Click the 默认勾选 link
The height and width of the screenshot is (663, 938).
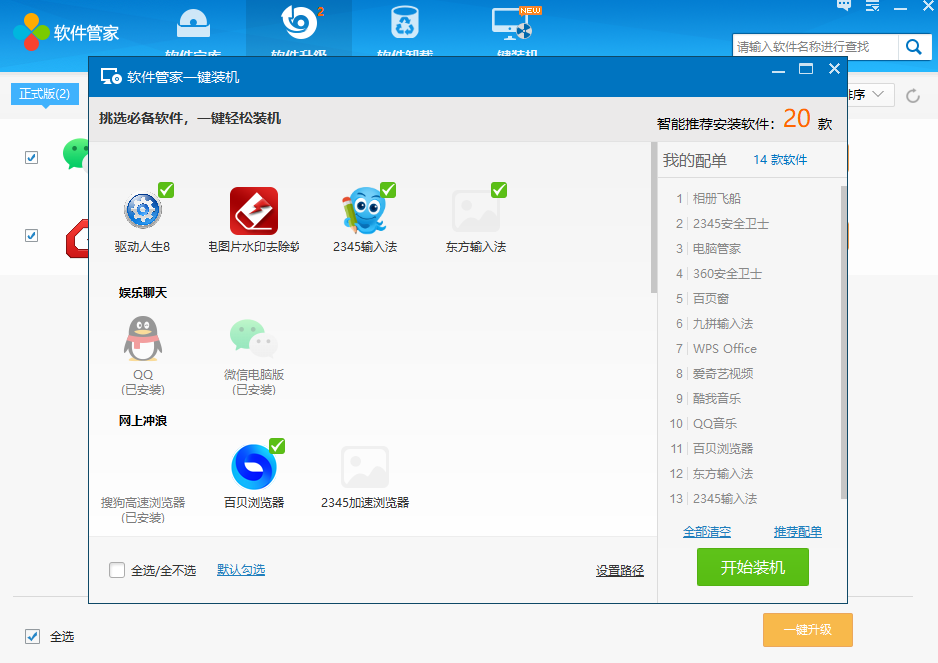(x=241, y=570)
